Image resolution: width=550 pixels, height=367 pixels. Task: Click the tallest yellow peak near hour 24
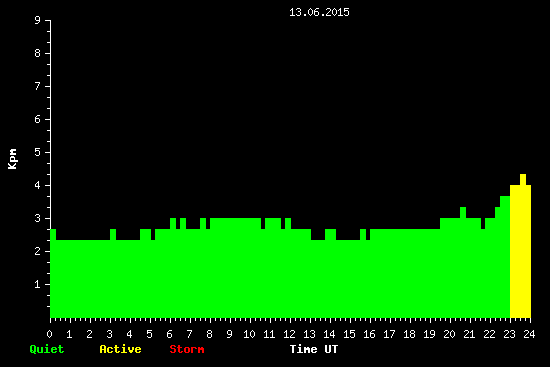pos(523,179)
